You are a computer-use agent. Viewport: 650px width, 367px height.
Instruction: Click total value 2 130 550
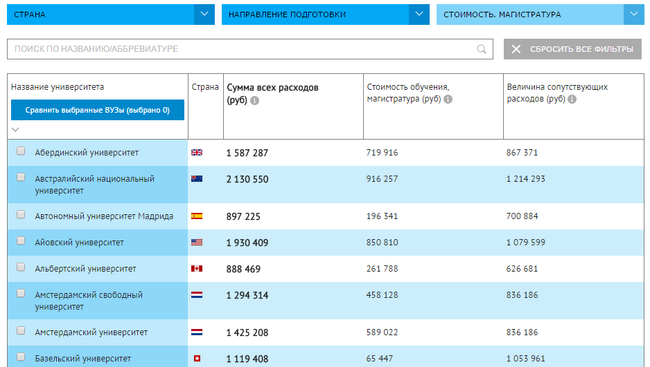coord(247,179)
